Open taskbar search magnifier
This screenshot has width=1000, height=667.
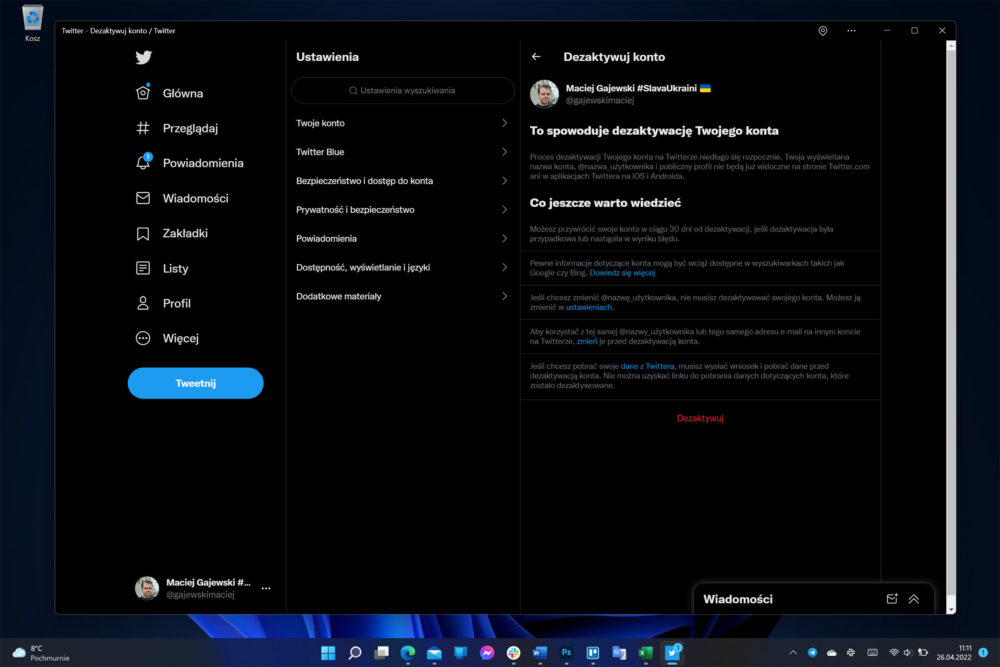(355, 652)
